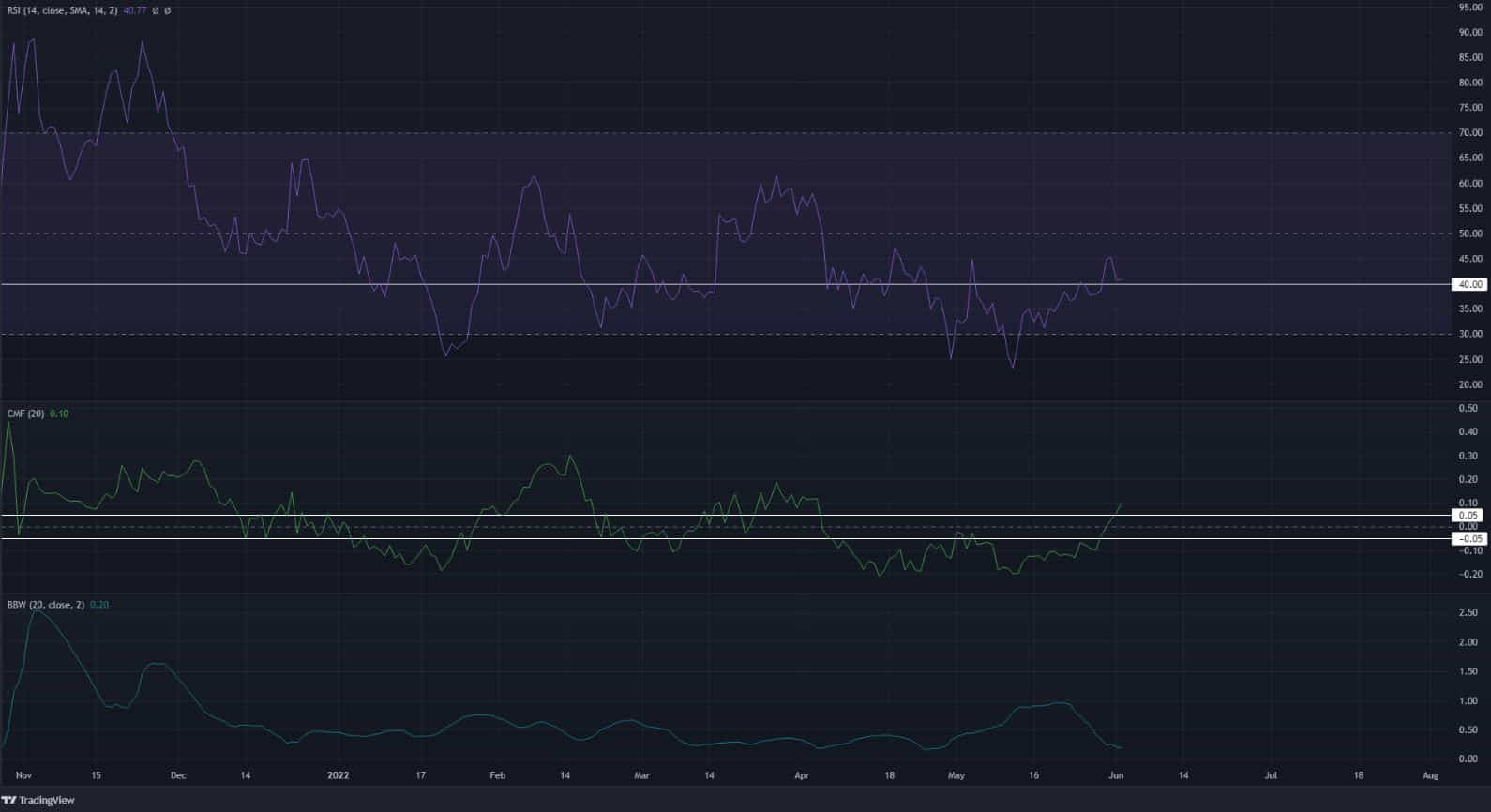This screenshot has width=1491, height=812.
Task: Click the CMF value 0.10 in legend
Action: [x=58, y=414]
